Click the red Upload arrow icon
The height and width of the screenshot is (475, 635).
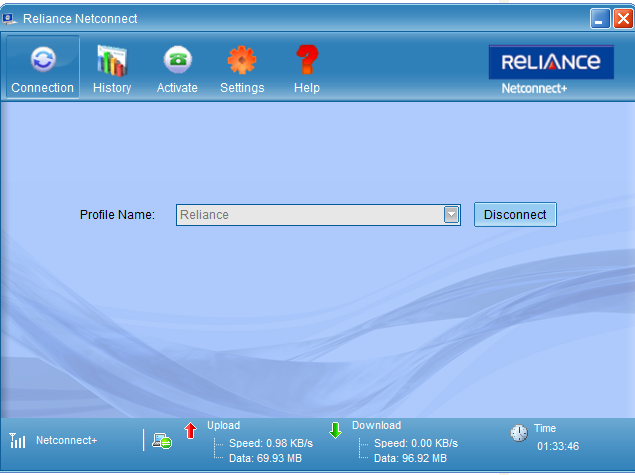[x=191, y=431]
